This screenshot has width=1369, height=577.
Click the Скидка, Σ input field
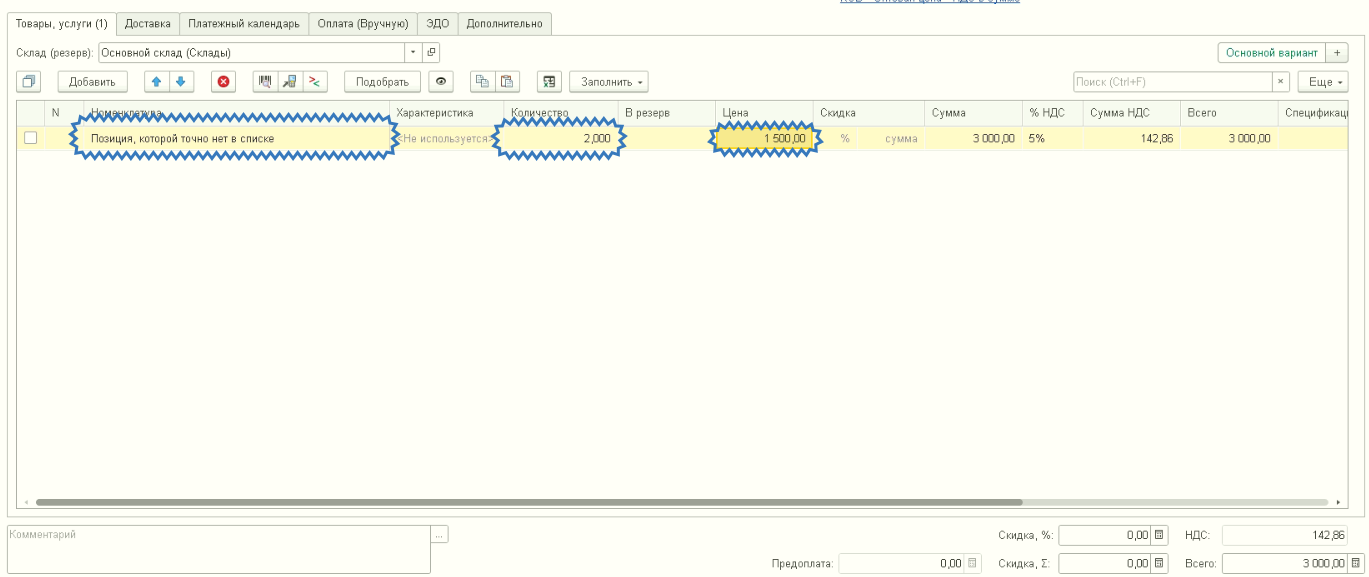1105,563
